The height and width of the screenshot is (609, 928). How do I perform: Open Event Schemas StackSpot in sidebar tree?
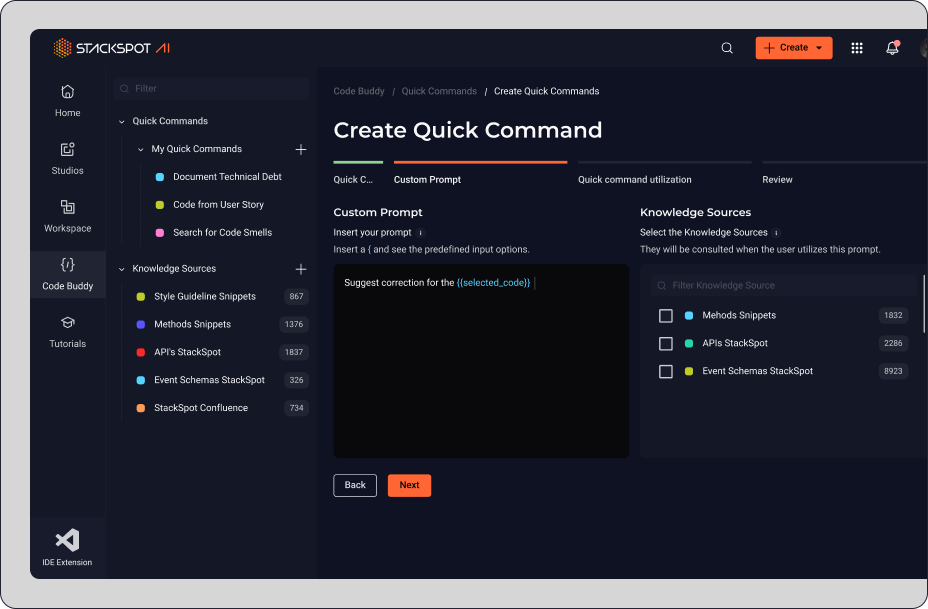pyautogui.click(x=209, y=380)
